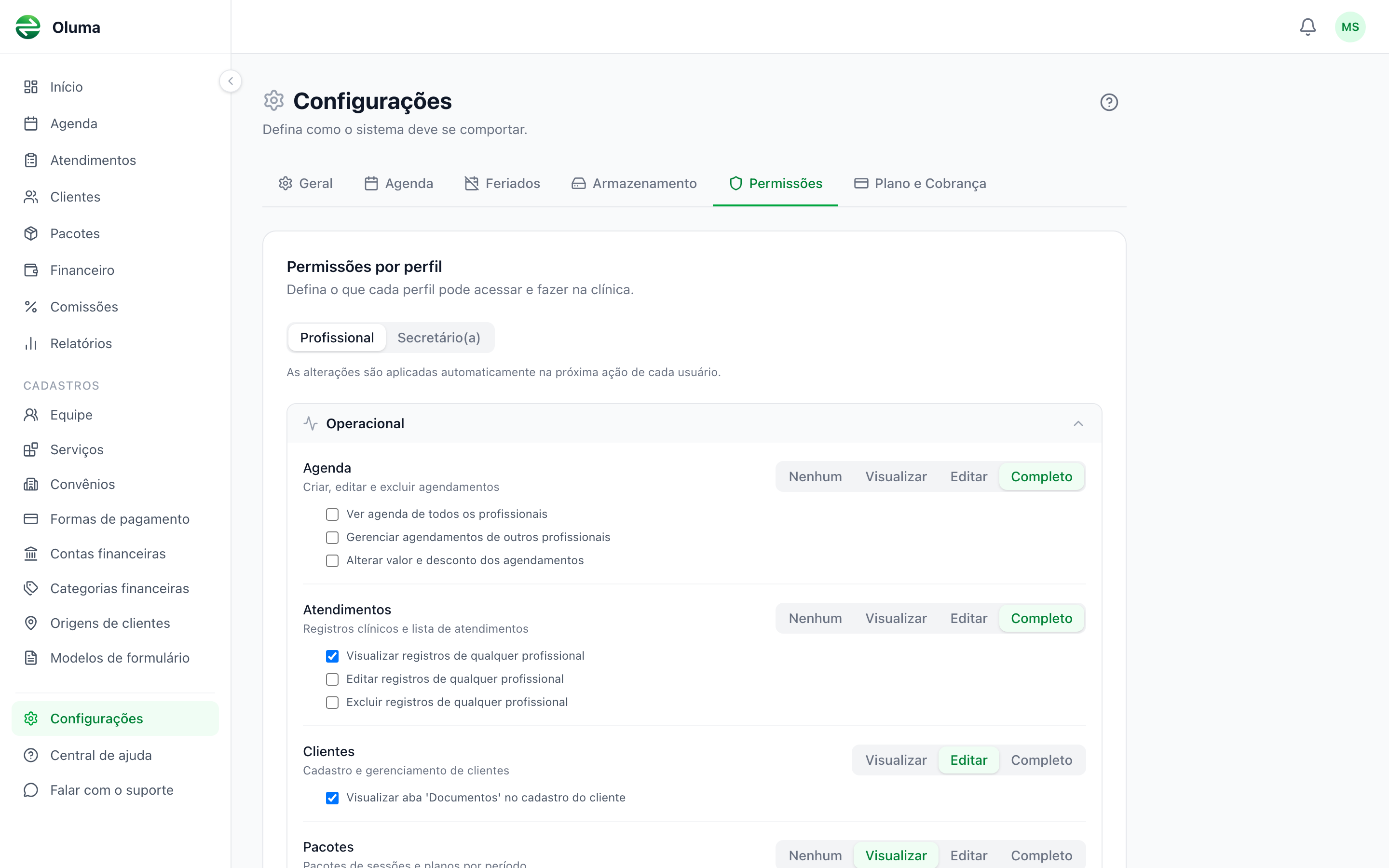The image size is (1389, 868).
Task: Click the Atendimentos clipboard icon
Action: click(x=31, y=160)
